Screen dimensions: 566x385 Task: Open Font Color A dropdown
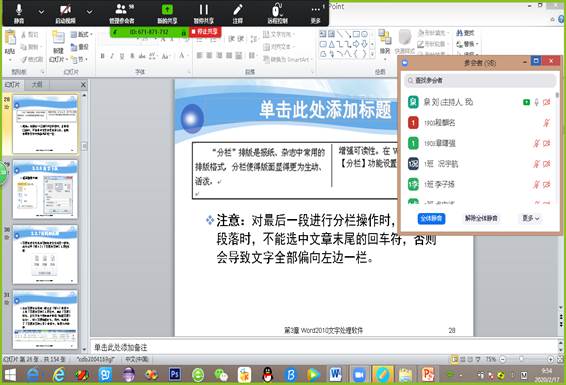(183, 56)
